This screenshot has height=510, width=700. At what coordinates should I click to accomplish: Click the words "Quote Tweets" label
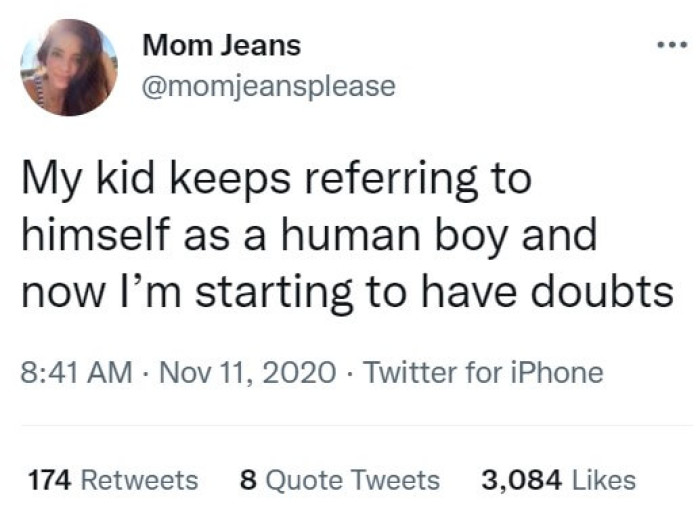coord(353,480)
